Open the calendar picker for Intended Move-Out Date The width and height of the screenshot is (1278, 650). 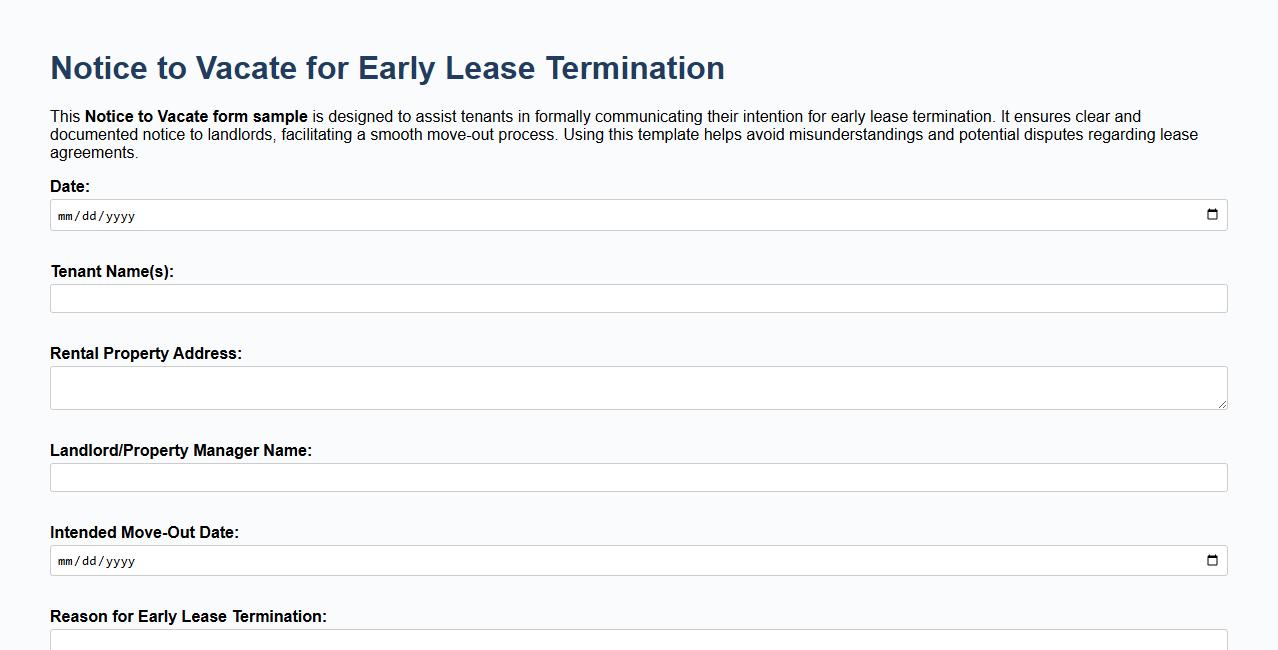point(1211,560)
